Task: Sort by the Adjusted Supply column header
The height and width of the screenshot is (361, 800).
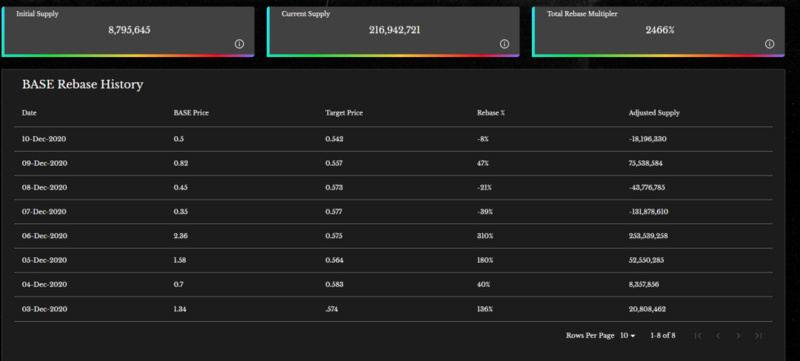Action: pyautogui.click(x=654, y=113)
